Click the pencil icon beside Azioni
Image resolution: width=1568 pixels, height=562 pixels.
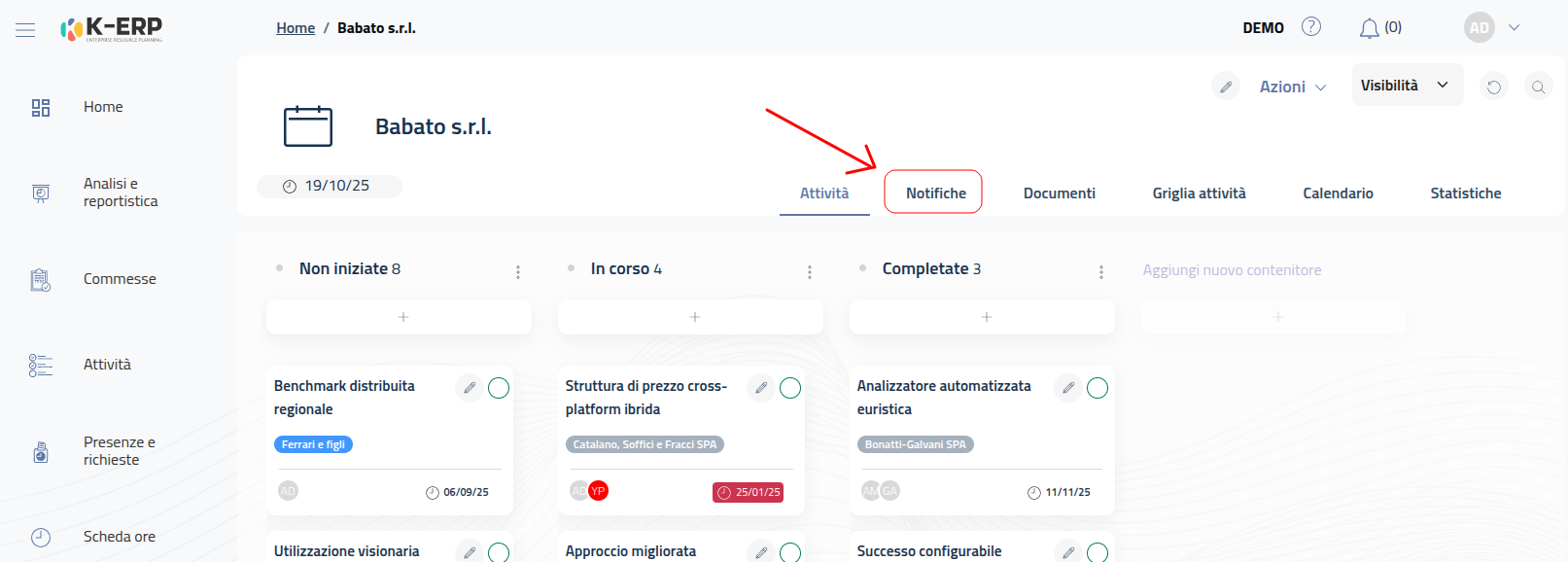pos(1226,87)
